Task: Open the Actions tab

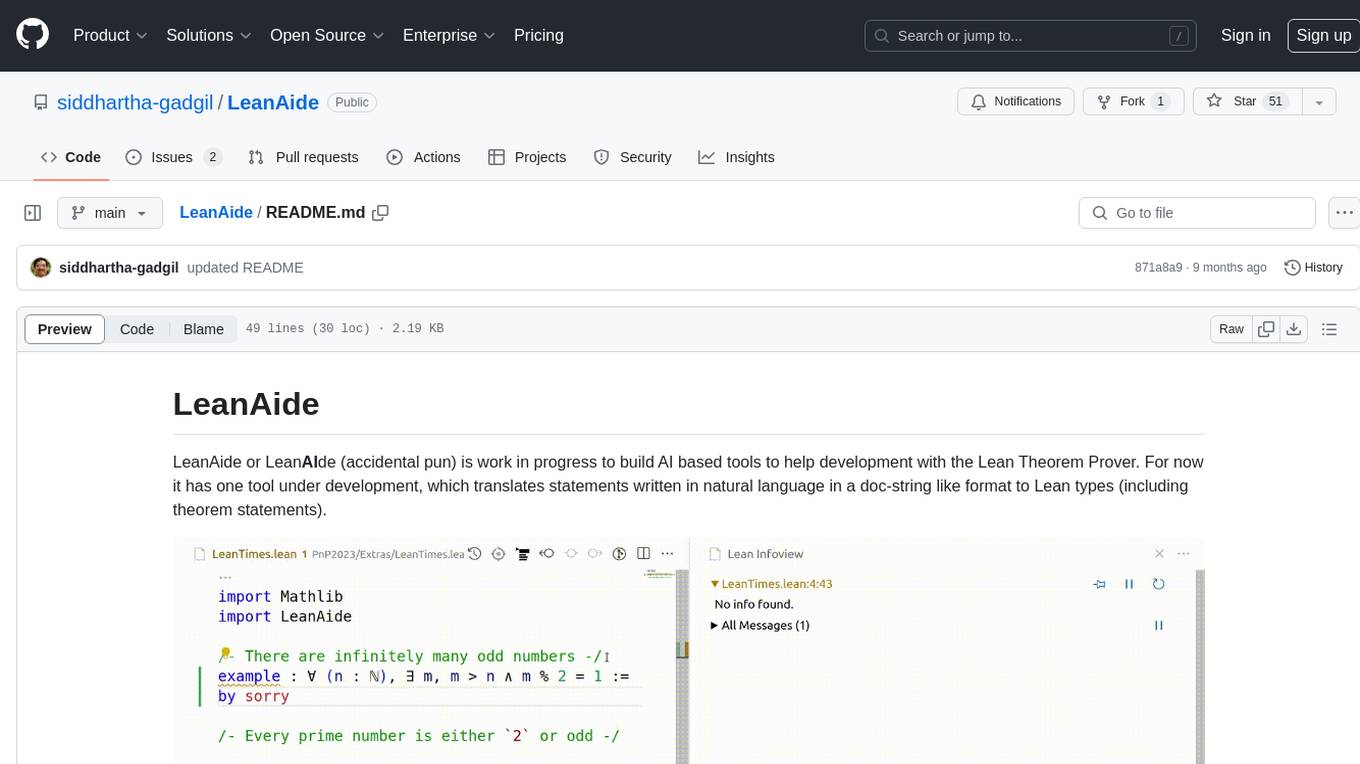Action: pos(423,157)
